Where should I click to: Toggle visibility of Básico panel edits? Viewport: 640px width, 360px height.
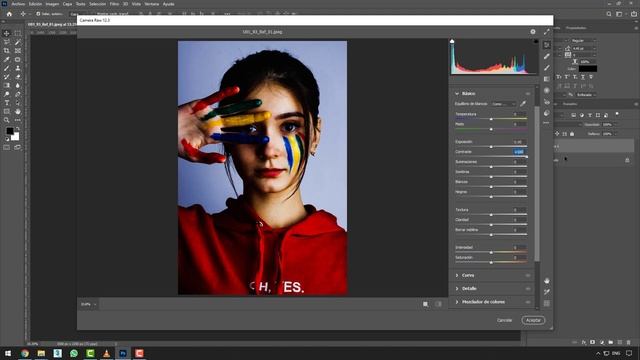(x=528, y=94)
